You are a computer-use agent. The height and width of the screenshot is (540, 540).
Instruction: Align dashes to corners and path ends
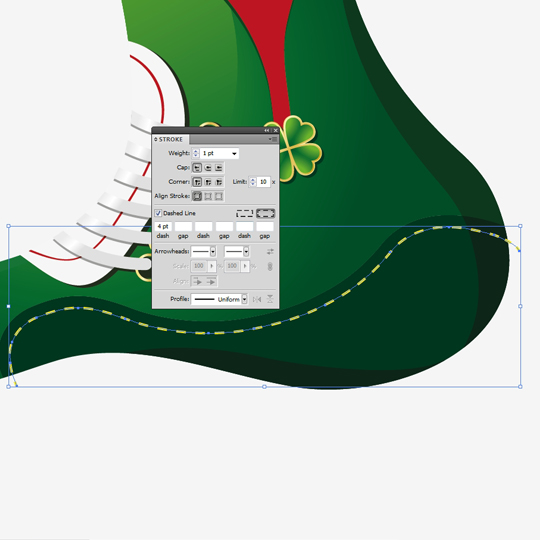click(266, 214)
